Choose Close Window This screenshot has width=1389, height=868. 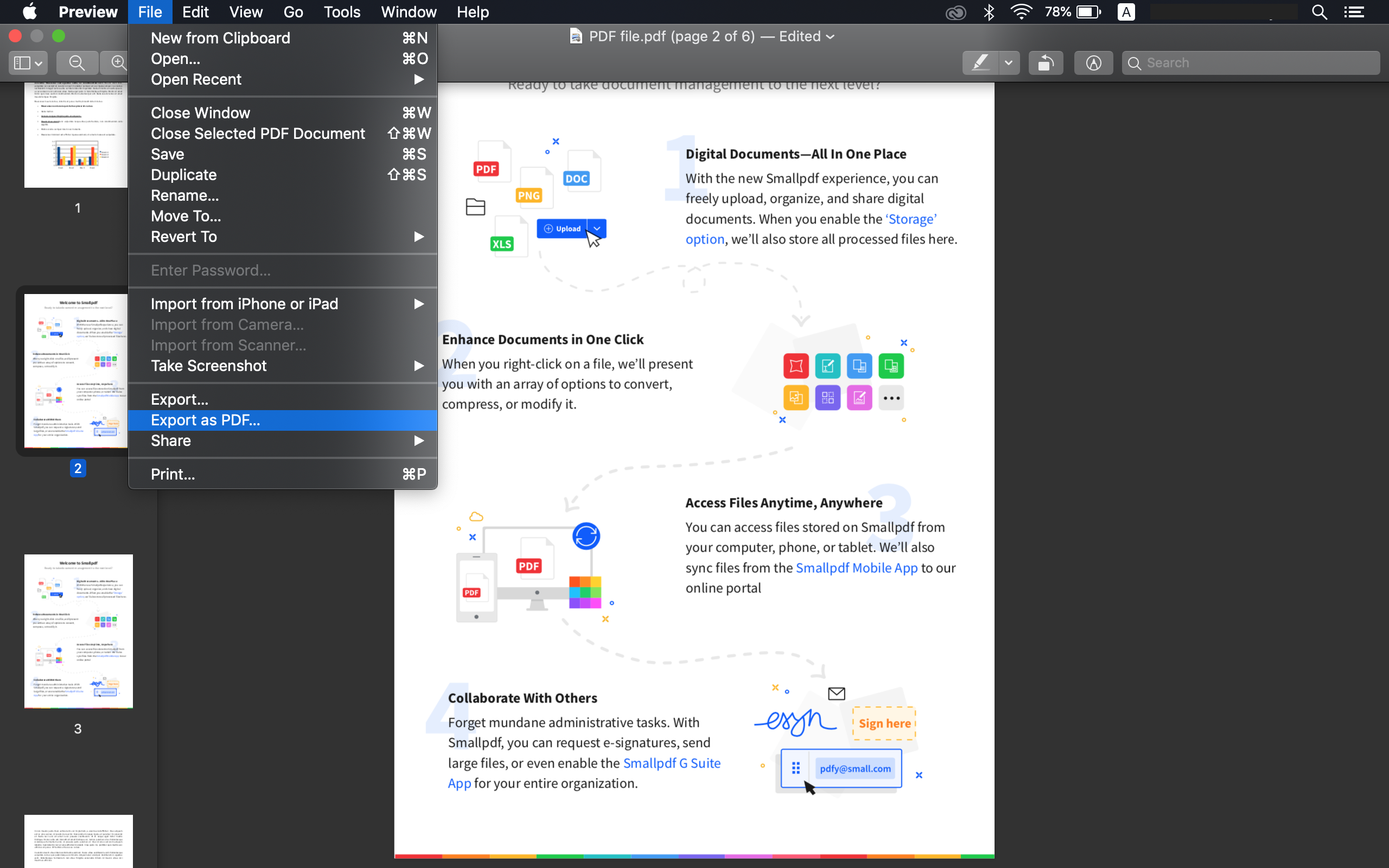282,112
